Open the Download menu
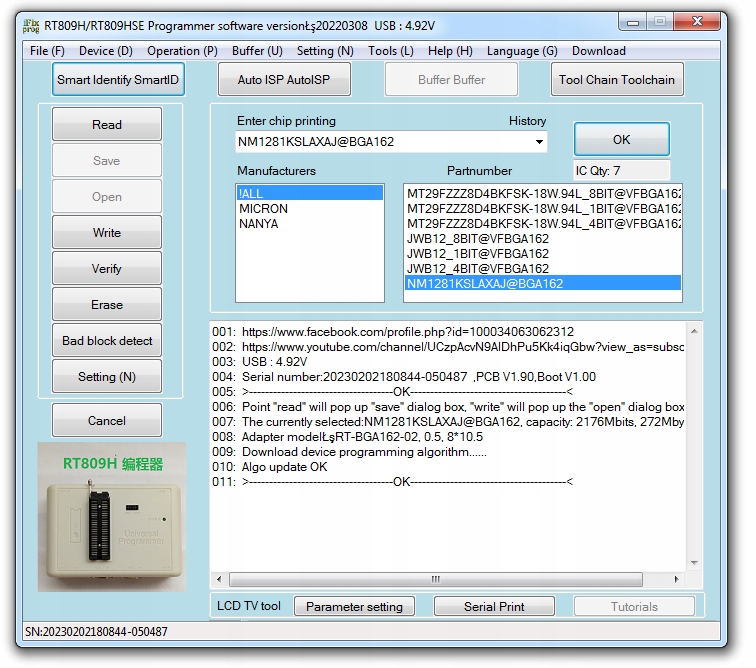The width and height of the screenshot is (756, 668). 598,51
